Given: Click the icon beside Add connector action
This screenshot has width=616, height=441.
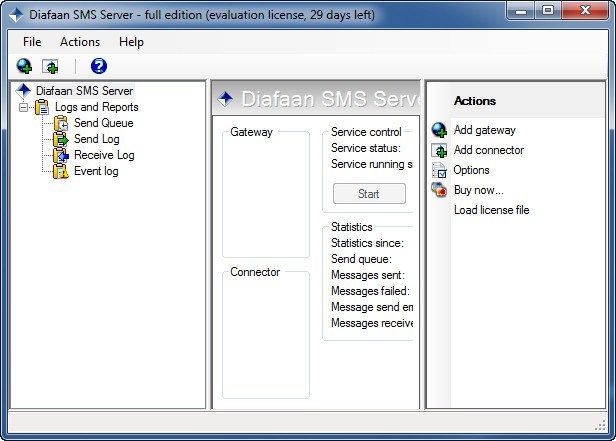Looking at the screenshot, I should click(x=439, y=150).
